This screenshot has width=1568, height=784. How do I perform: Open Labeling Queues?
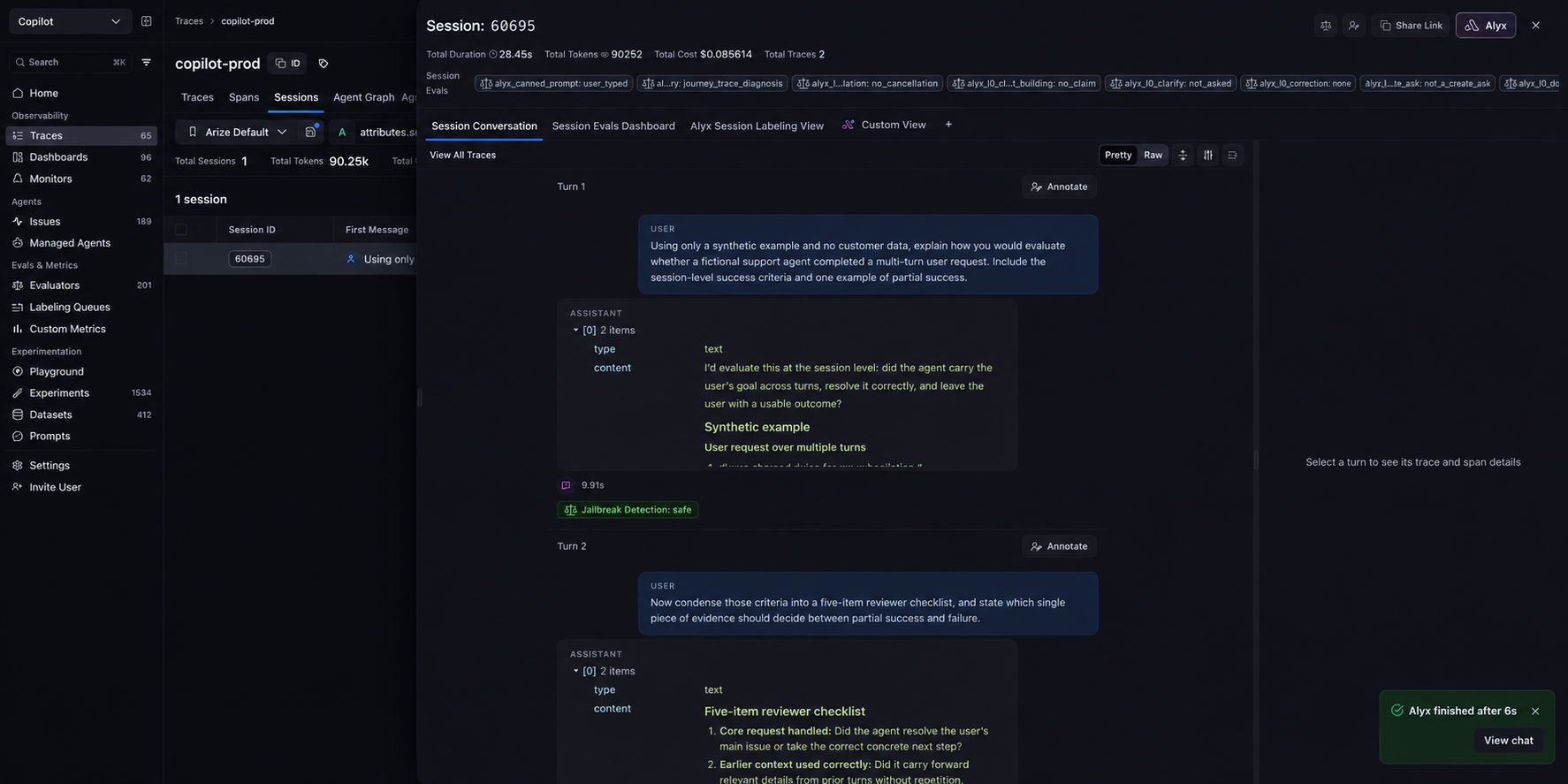[70, 308]
